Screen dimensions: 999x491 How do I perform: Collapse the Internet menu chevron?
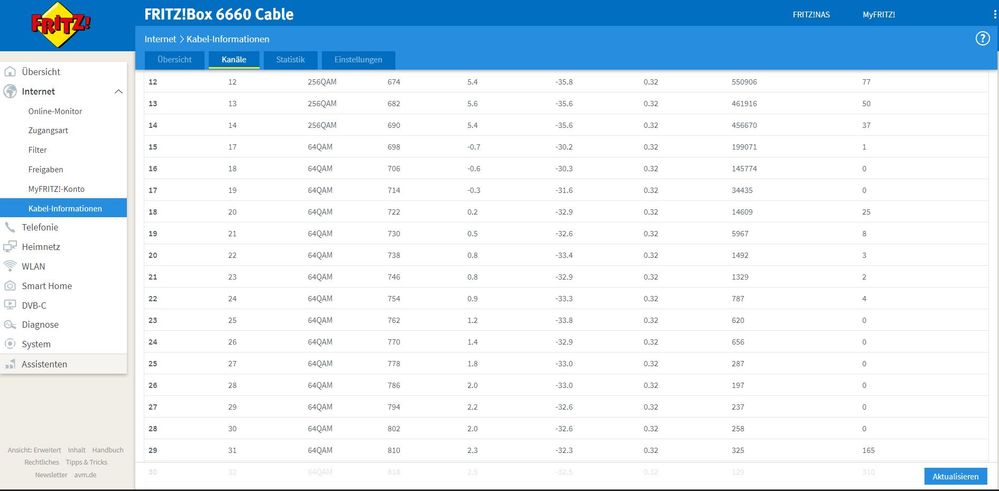pyautogui.click(x=118, y=92)
